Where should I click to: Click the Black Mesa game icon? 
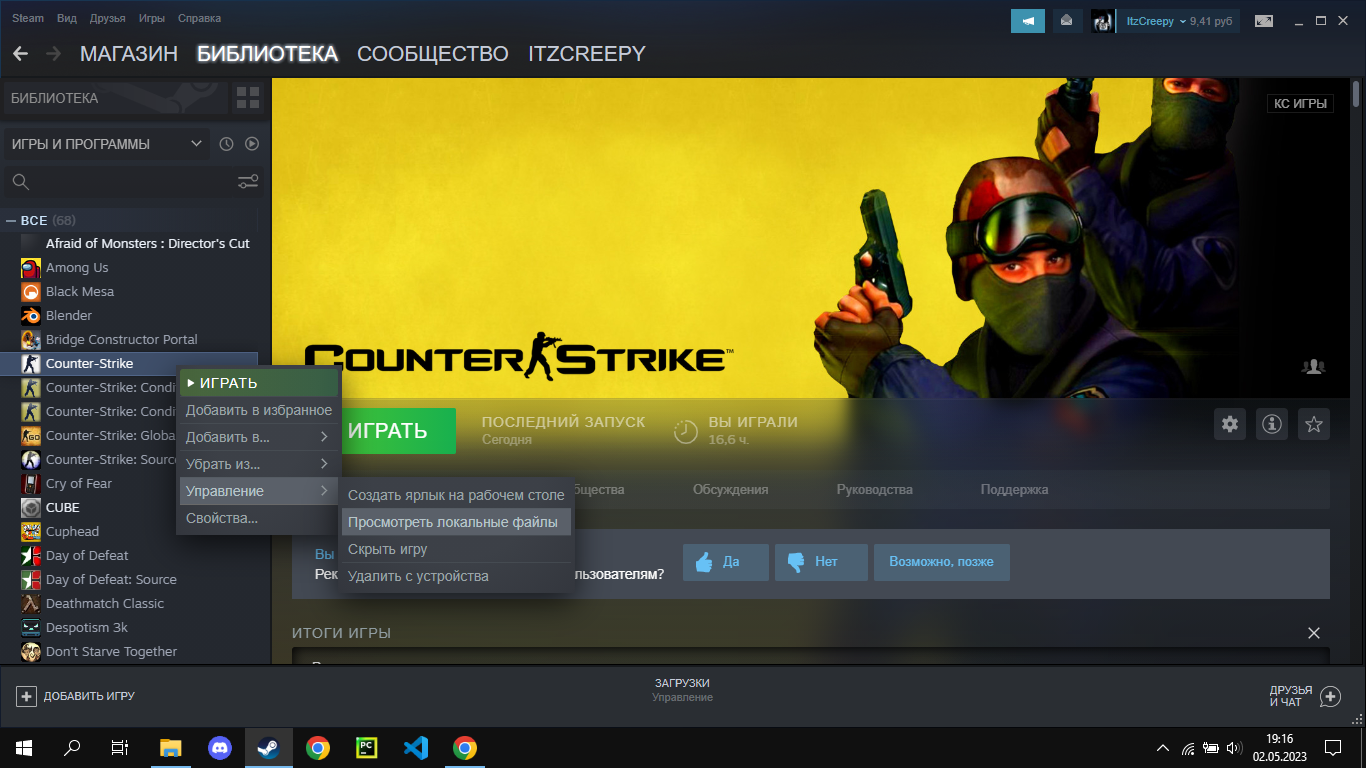[x=30, y=292]
